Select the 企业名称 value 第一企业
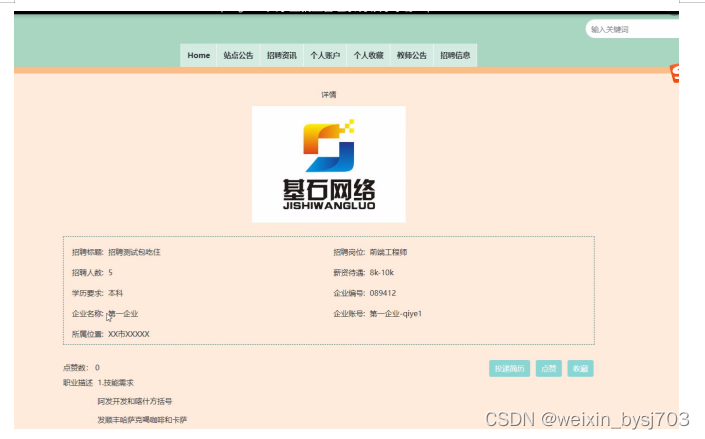 (123, 314)
